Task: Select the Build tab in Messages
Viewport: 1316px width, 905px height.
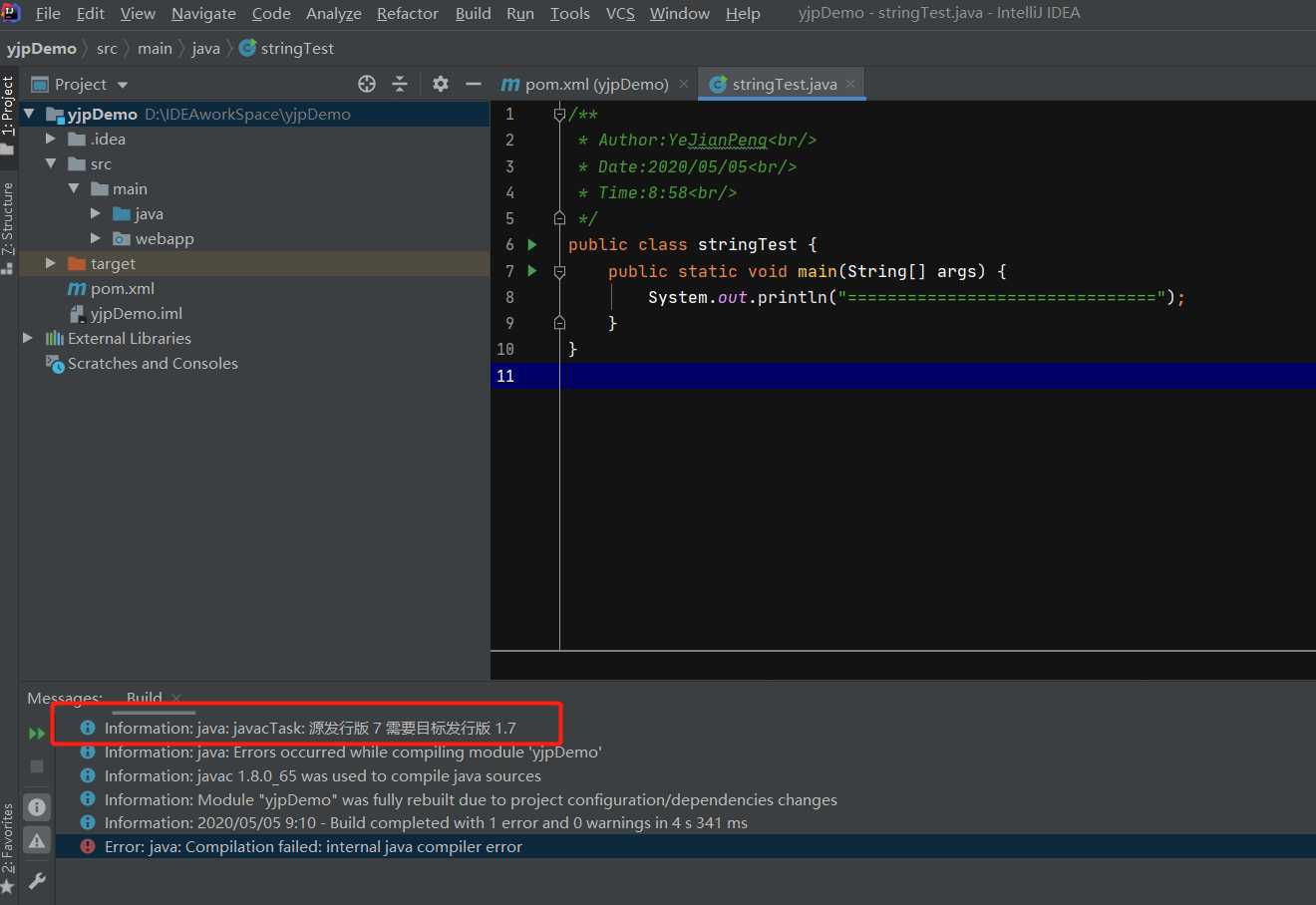Action: pyautogui.click(x=144, y=698)
